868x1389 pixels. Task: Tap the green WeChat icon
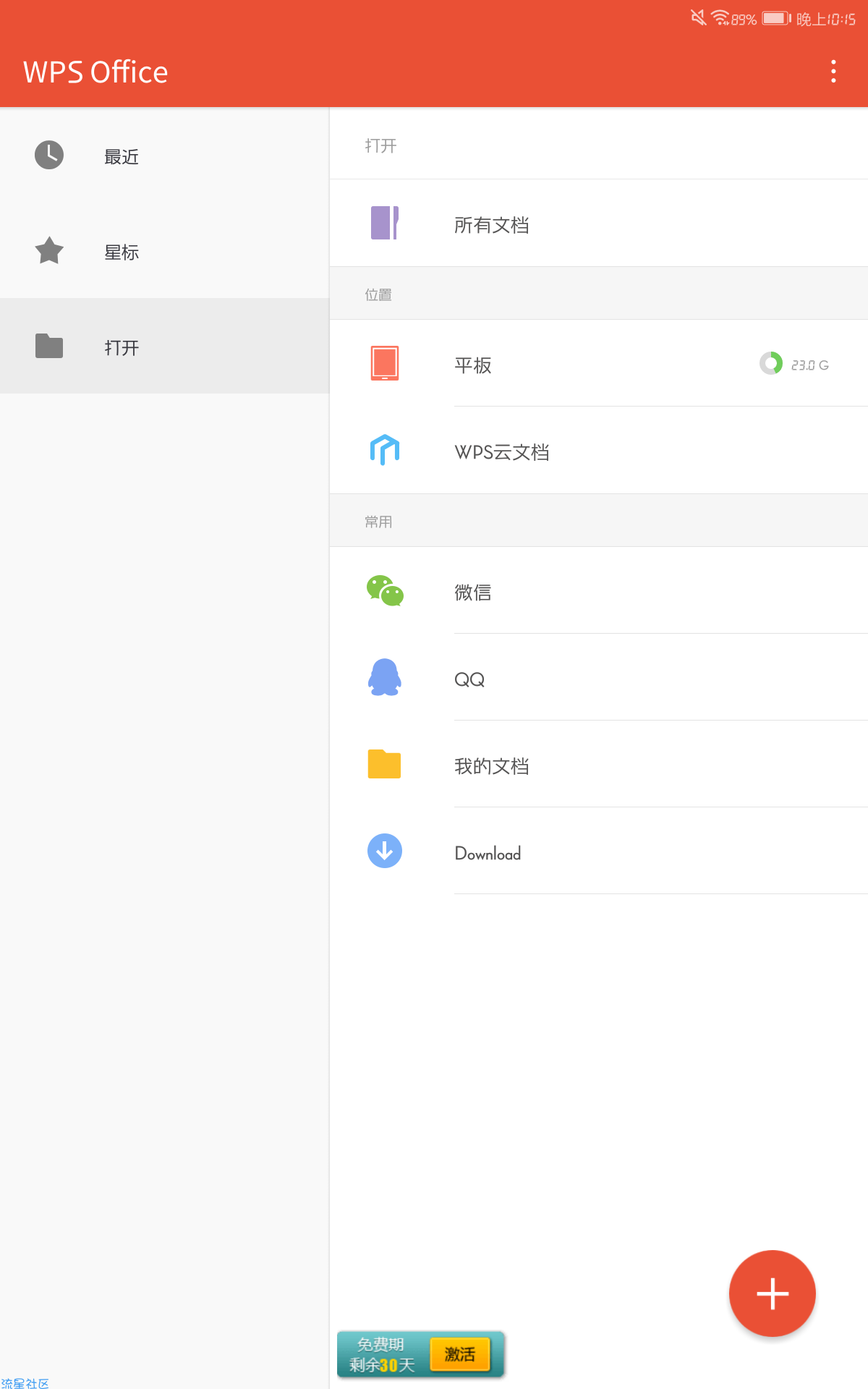[385, 590]
